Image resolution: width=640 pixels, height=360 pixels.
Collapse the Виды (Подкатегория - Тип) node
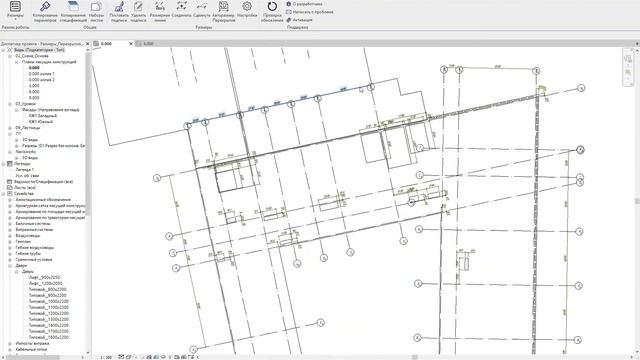(x=3, y=50)
